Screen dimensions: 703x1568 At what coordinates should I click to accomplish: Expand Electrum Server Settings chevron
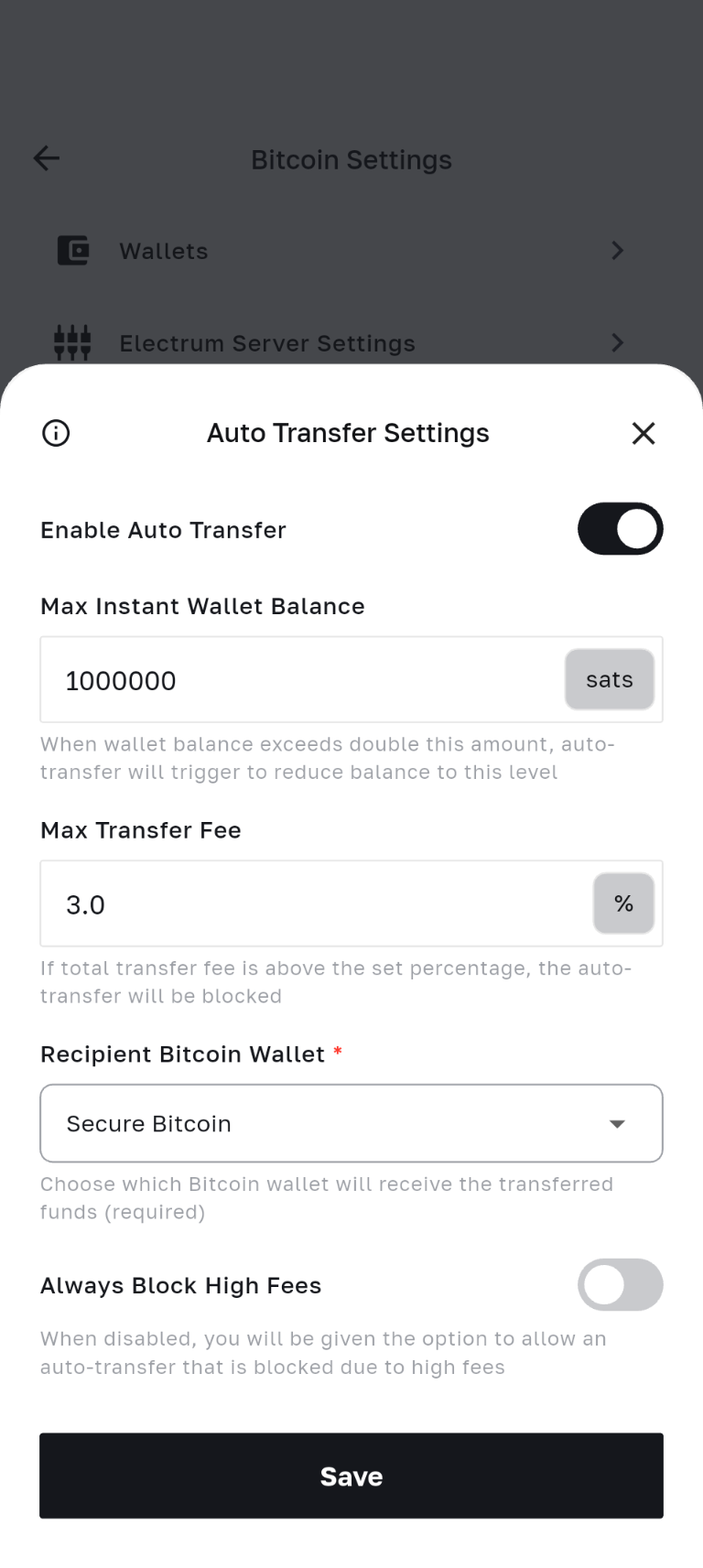pyautogui.click(x=618, y=342)
